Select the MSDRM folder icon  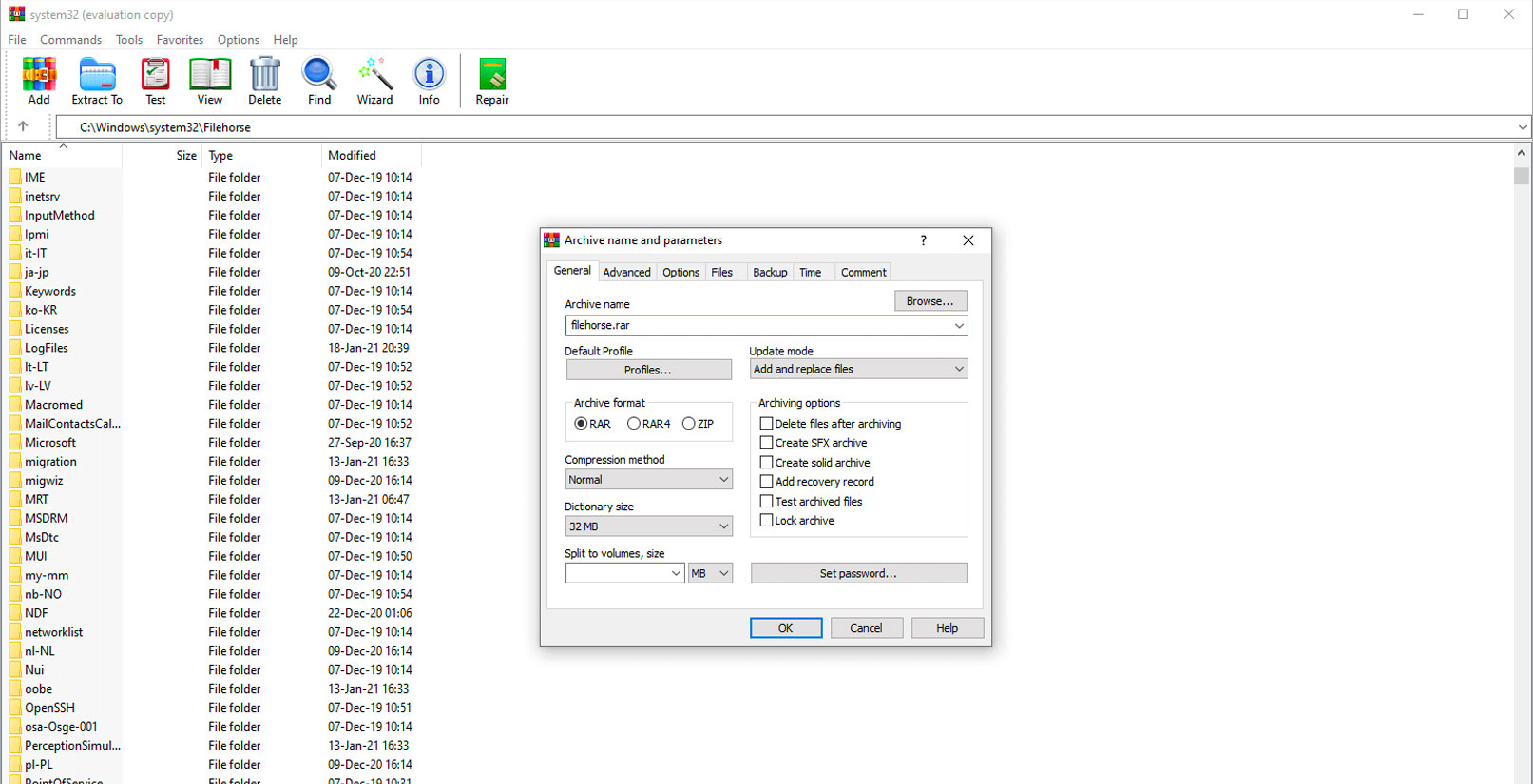coord(15,518)
